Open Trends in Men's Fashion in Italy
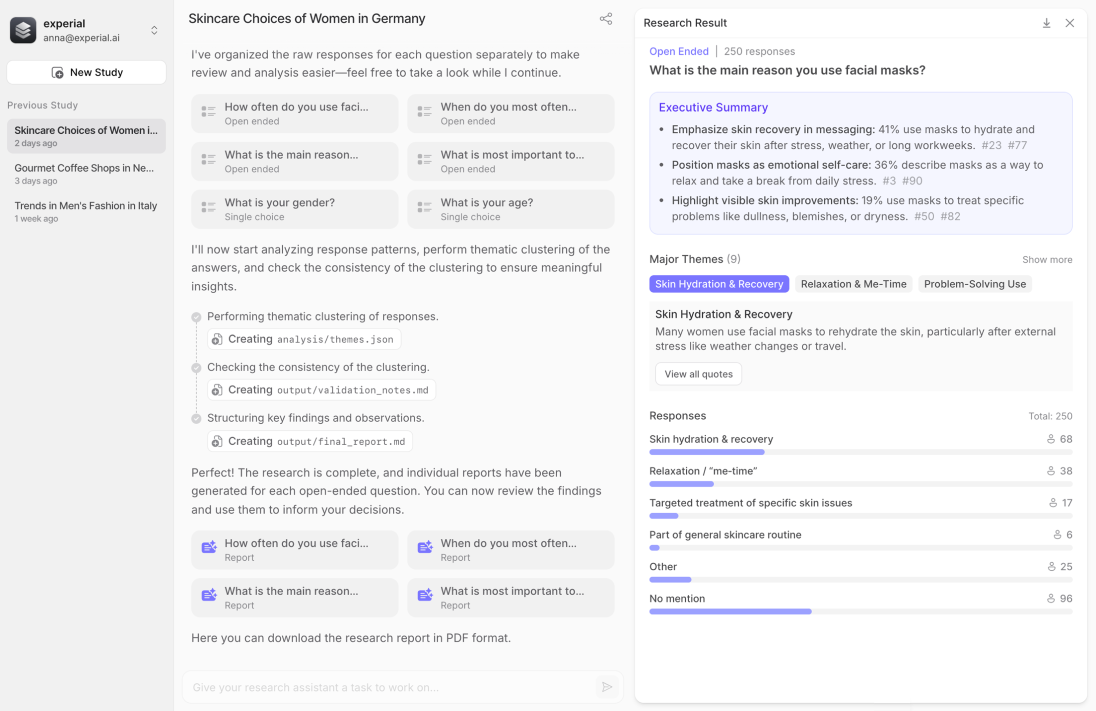This screenshot has width=1096, height=711. [87, 211]
